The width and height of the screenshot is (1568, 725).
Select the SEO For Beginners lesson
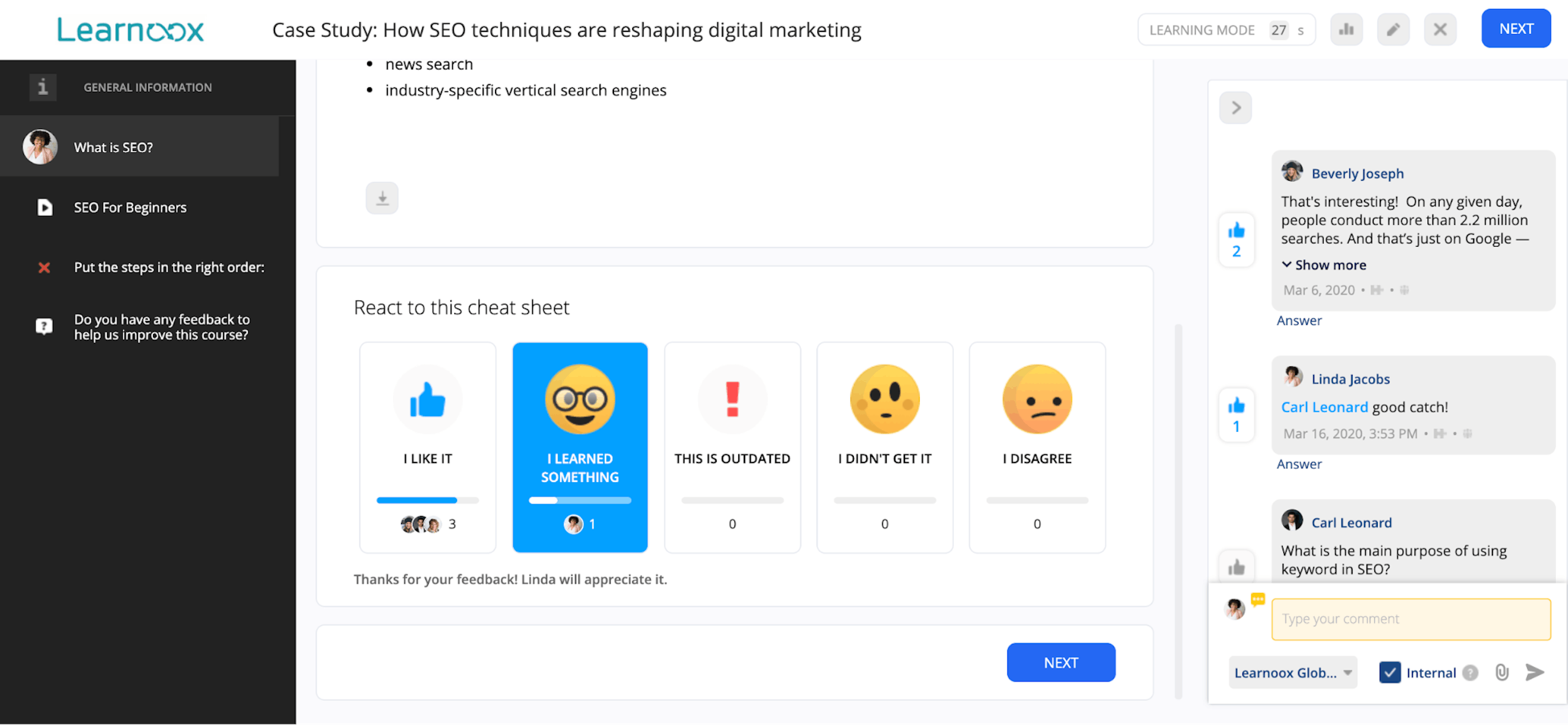tap(130, 206)
